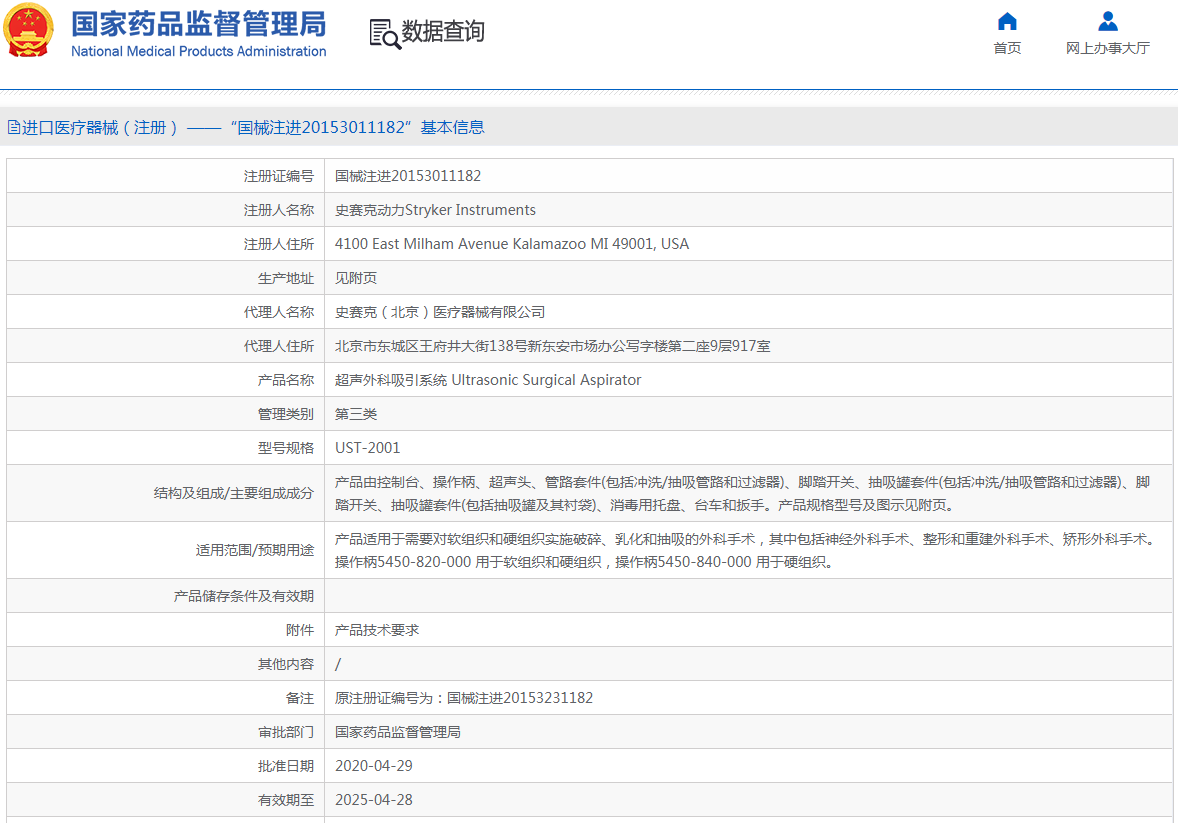
Task: Click the document icon before 进口医疗器械
Action: (x=13, y=127)
